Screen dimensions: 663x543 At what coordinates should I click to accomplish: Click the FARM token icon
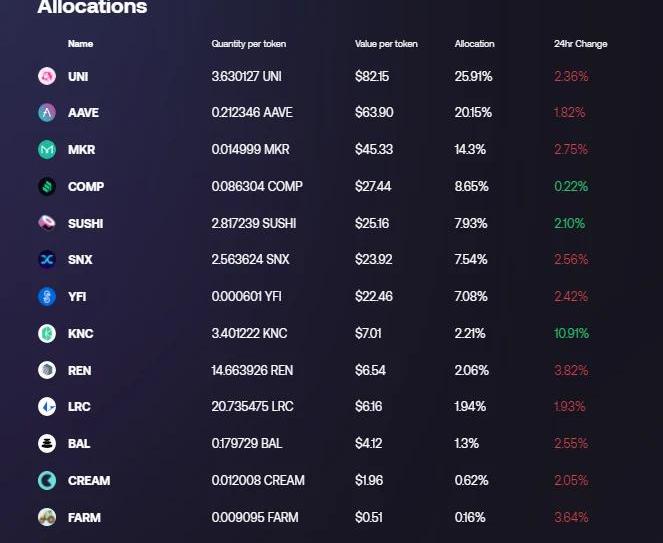pyautogui.click(x=47, y=517)
